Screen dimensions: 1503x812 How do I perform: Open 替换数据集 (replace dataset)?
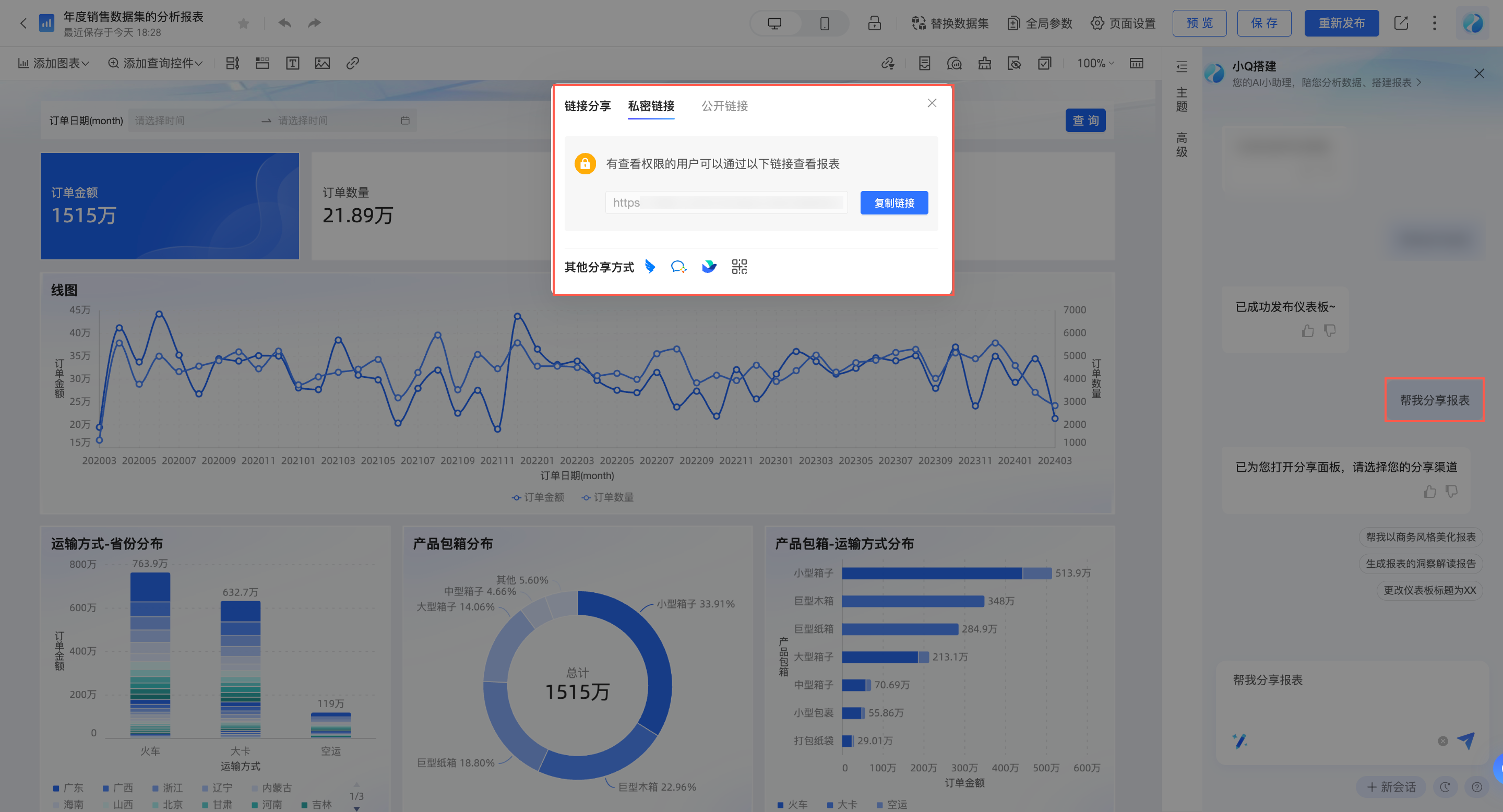coord(950,23)
